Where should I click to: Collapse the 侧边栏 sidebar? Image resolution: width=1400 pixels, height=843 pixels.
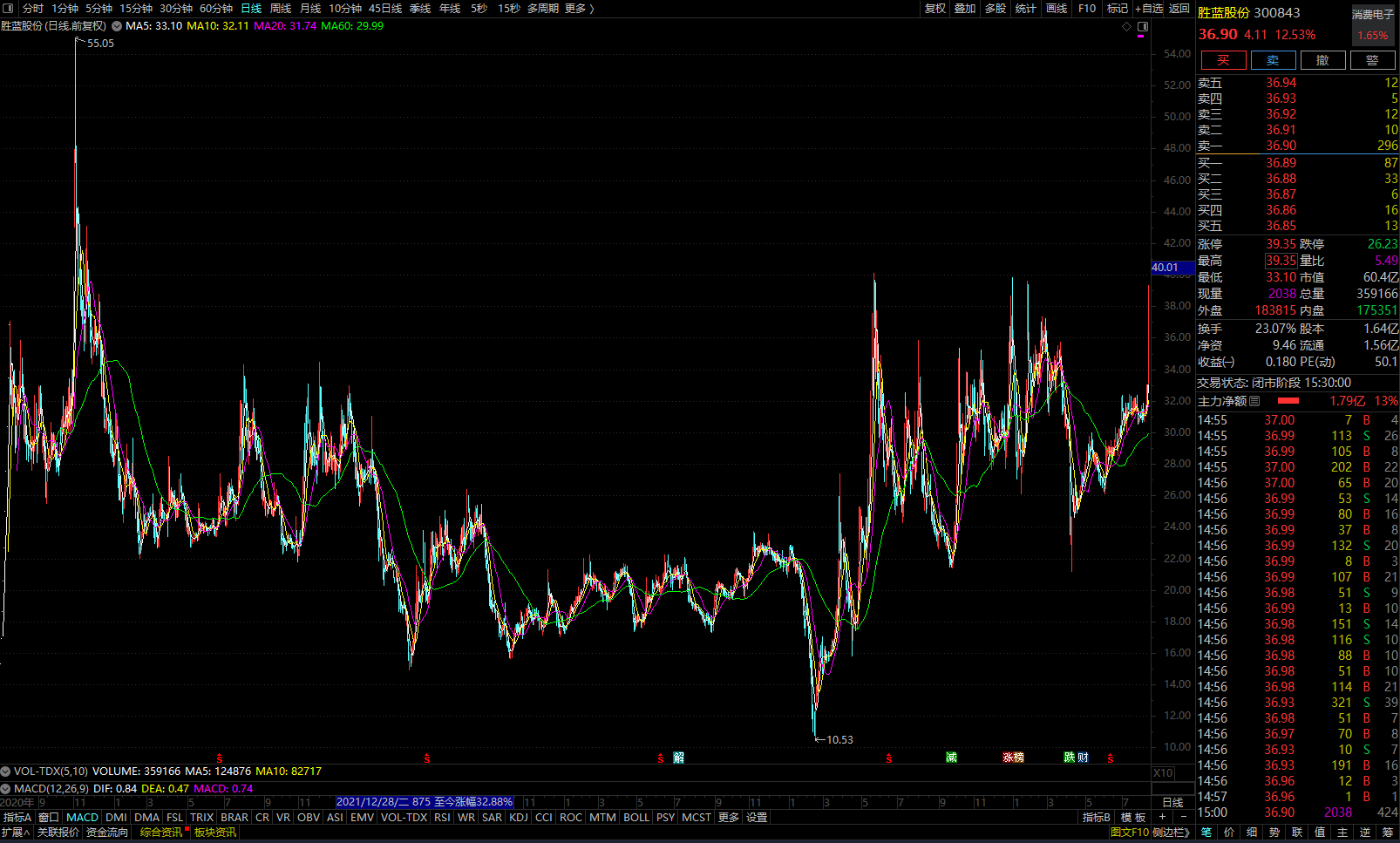[1172, 833]
